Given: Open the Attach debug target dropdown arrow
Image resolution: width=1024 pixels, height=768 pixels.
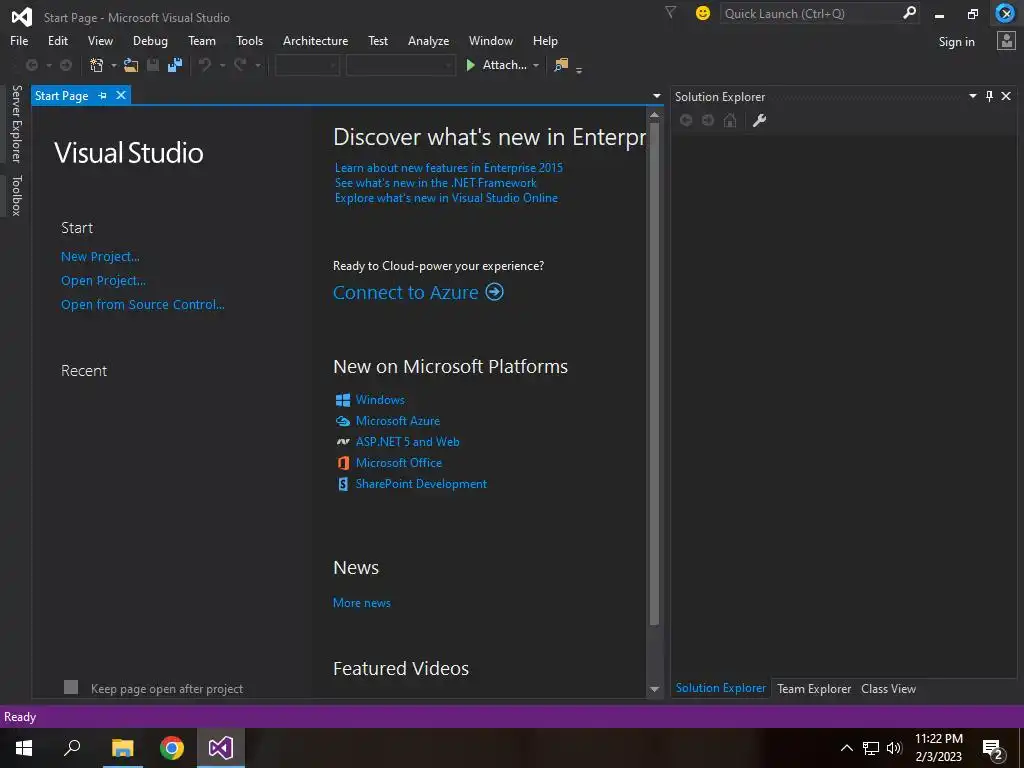Looking at the screenshot, I should (x=536, y=65).
